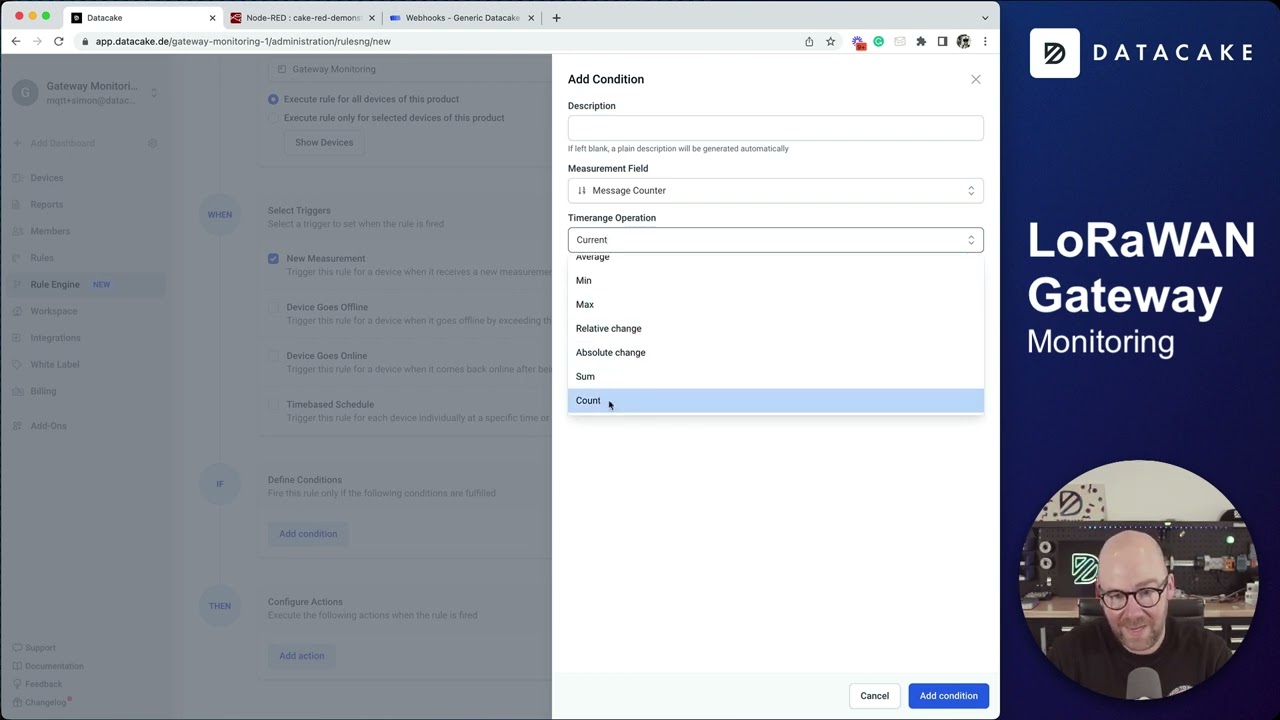The width and height of the screenshot is (1280, 720).
Task: Open a new browser tab
Action: click(556, 17)
